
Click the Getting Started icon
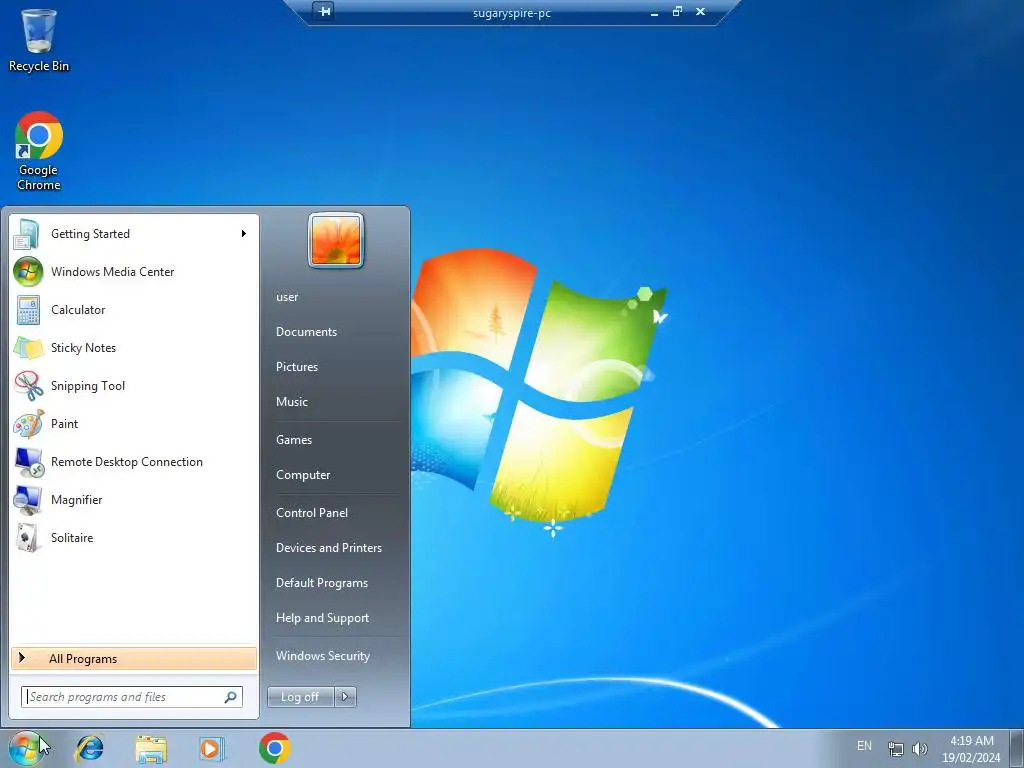(x=27, y=234)
